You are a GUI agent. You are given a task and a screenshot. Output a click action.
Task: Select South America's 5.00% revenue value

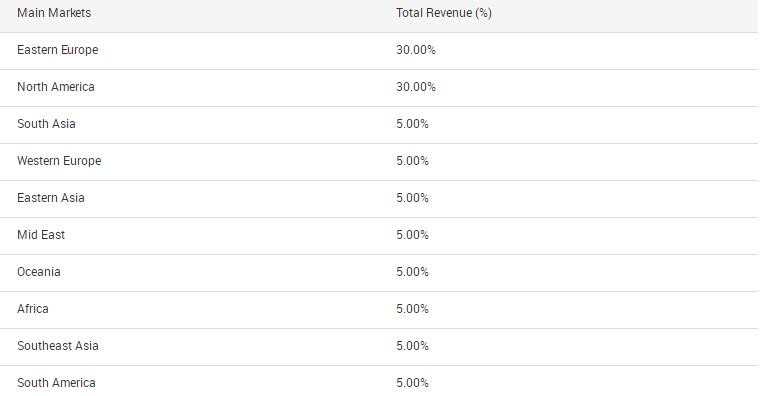click(413, 383)
